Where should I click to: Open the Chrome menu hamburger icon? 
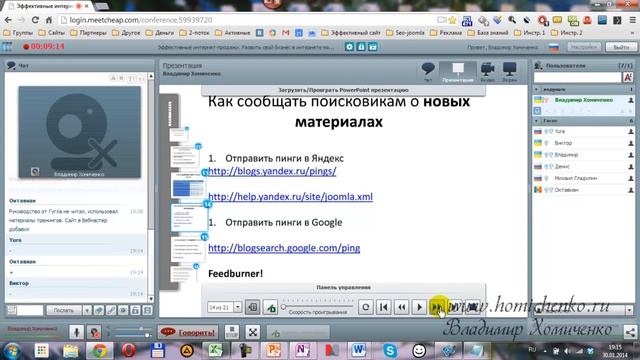point(632,20)
